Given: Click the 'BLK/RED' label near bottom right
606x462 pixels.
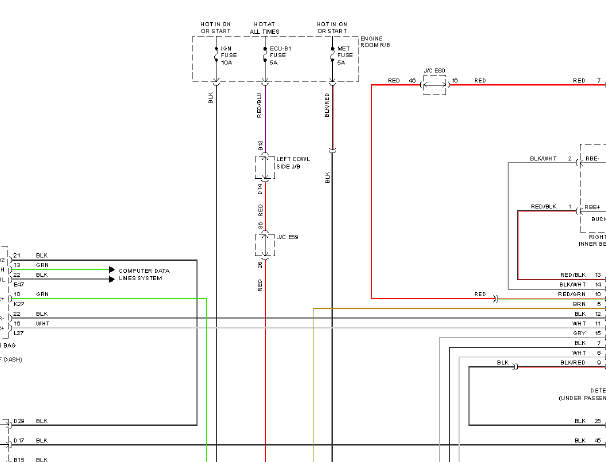Looking at the screenshot, I should click(x=573, y=362).
